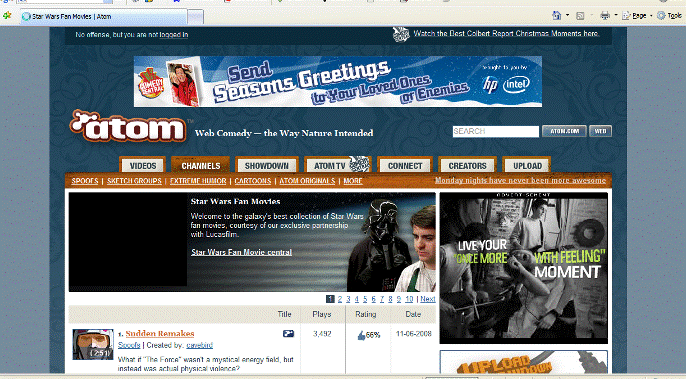Click the 'logged in' link

tap(173, 35)
